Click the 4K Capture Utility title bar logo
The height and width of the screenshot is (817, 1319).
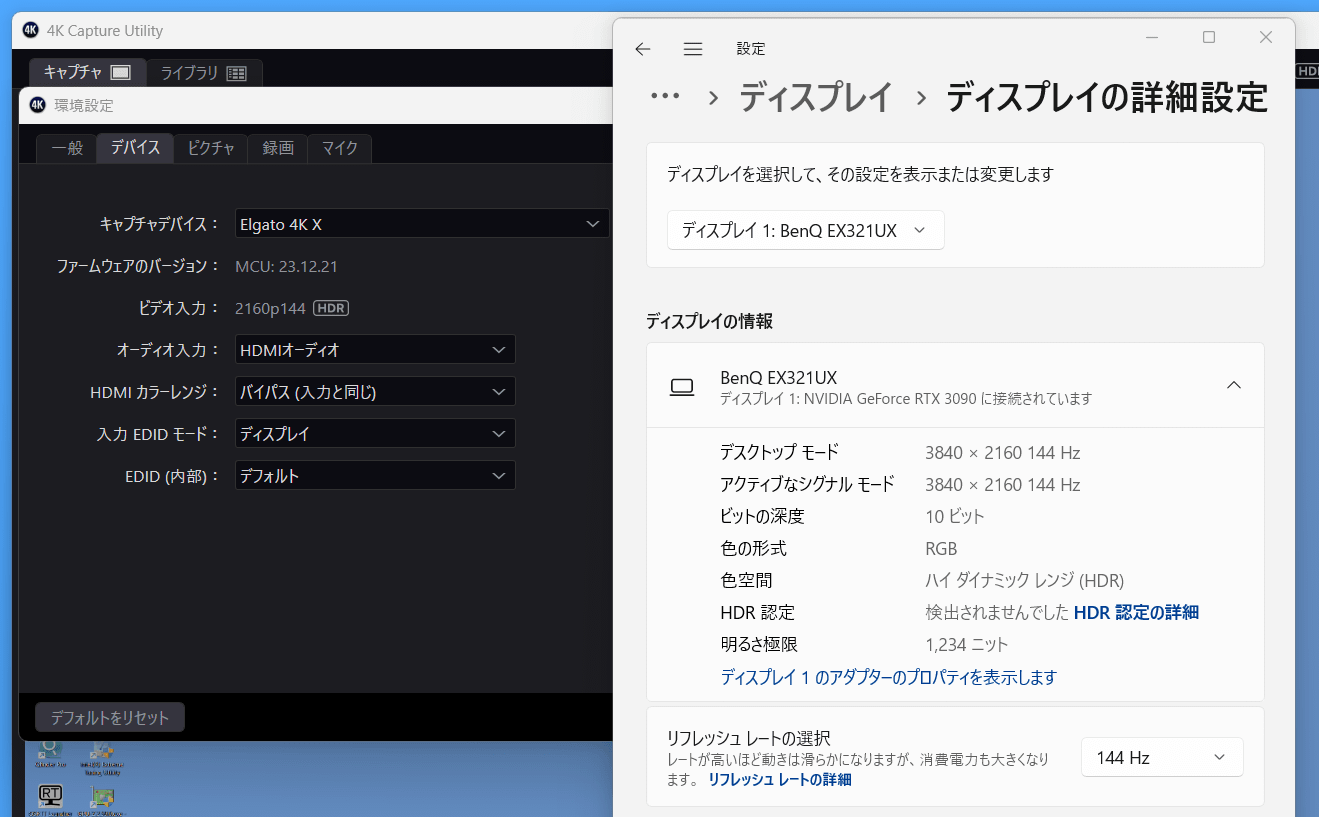[x=30, y=31]
